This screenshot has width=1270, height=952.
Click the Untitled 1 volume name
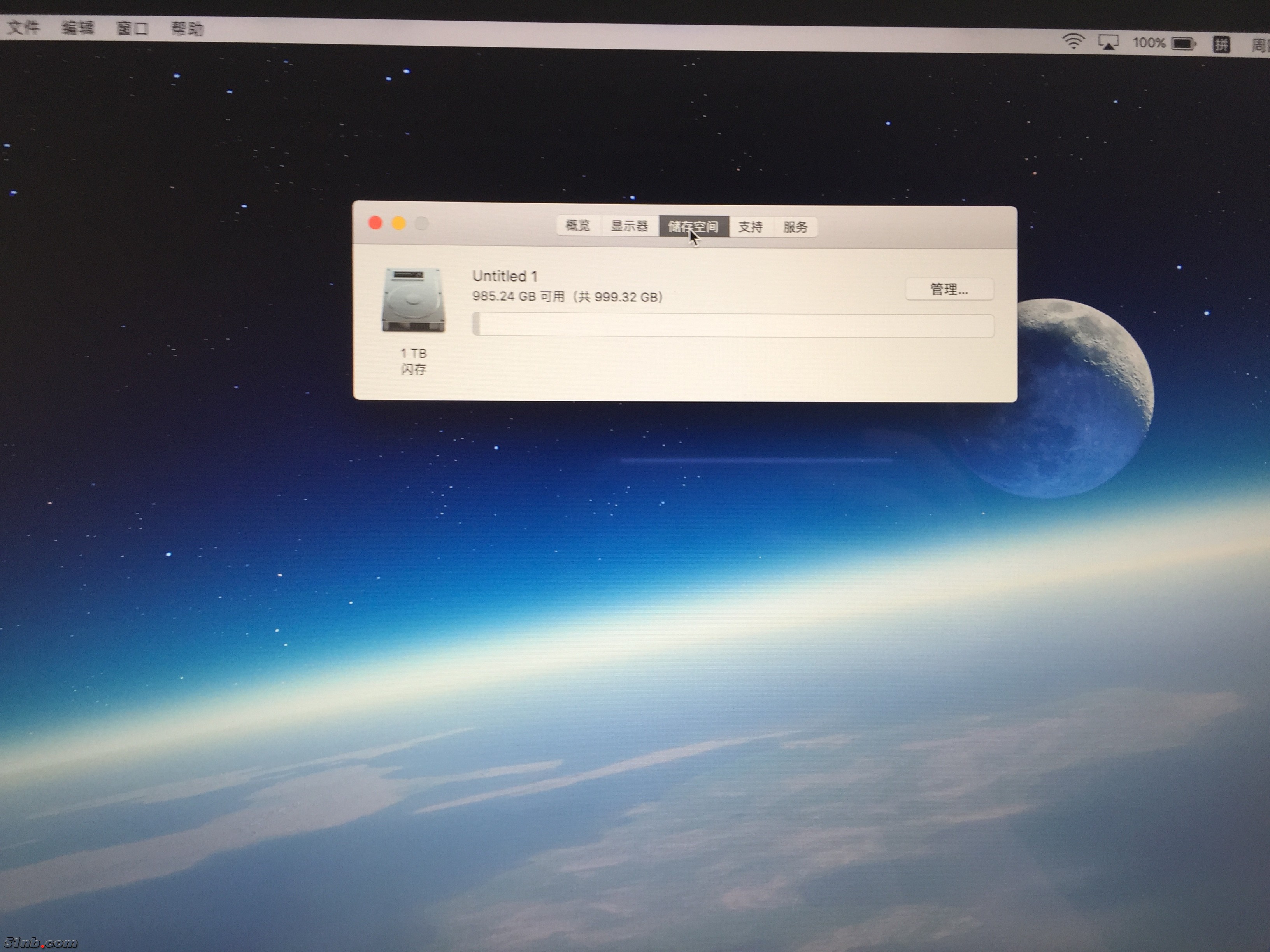click(x=505, y=276)
